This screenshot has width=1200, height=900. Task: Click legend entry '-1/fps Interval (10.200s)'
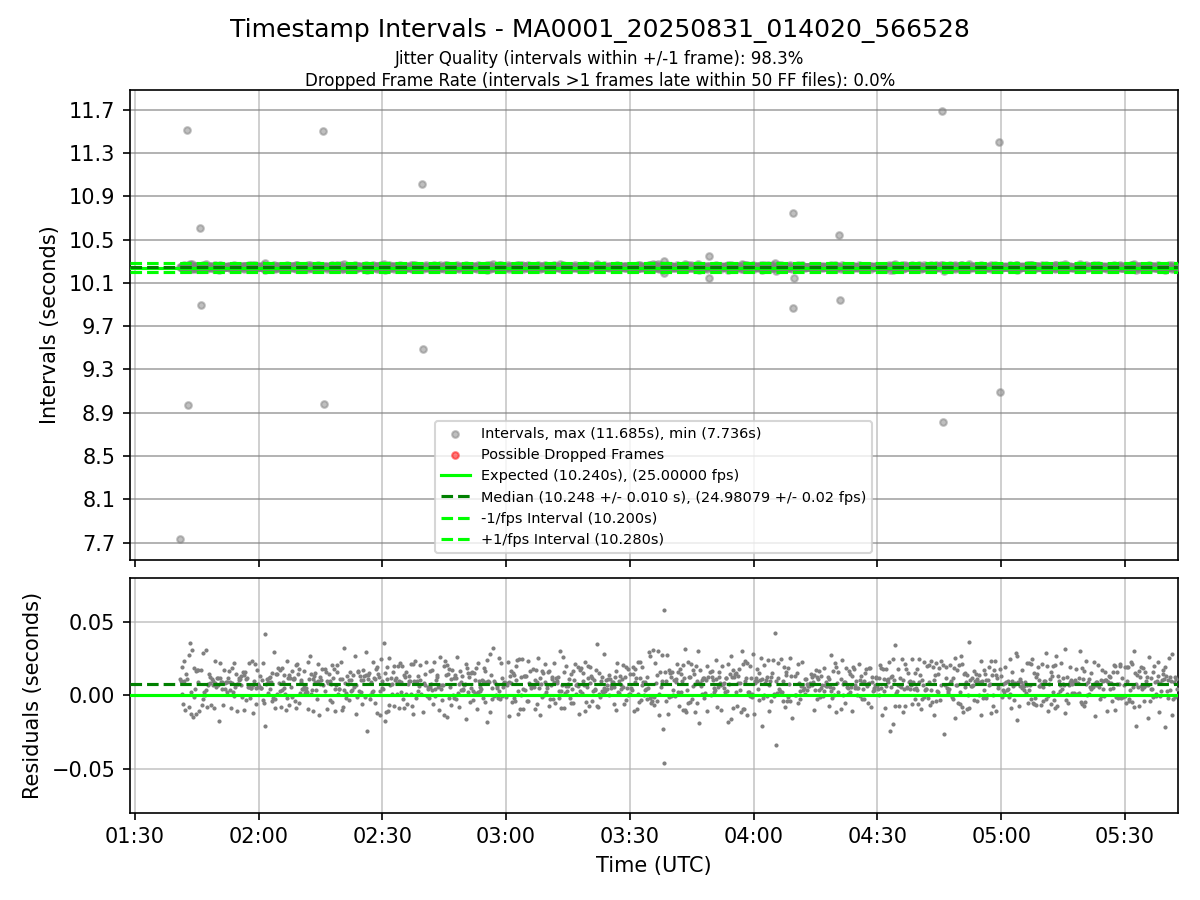[x=568, y=518]
